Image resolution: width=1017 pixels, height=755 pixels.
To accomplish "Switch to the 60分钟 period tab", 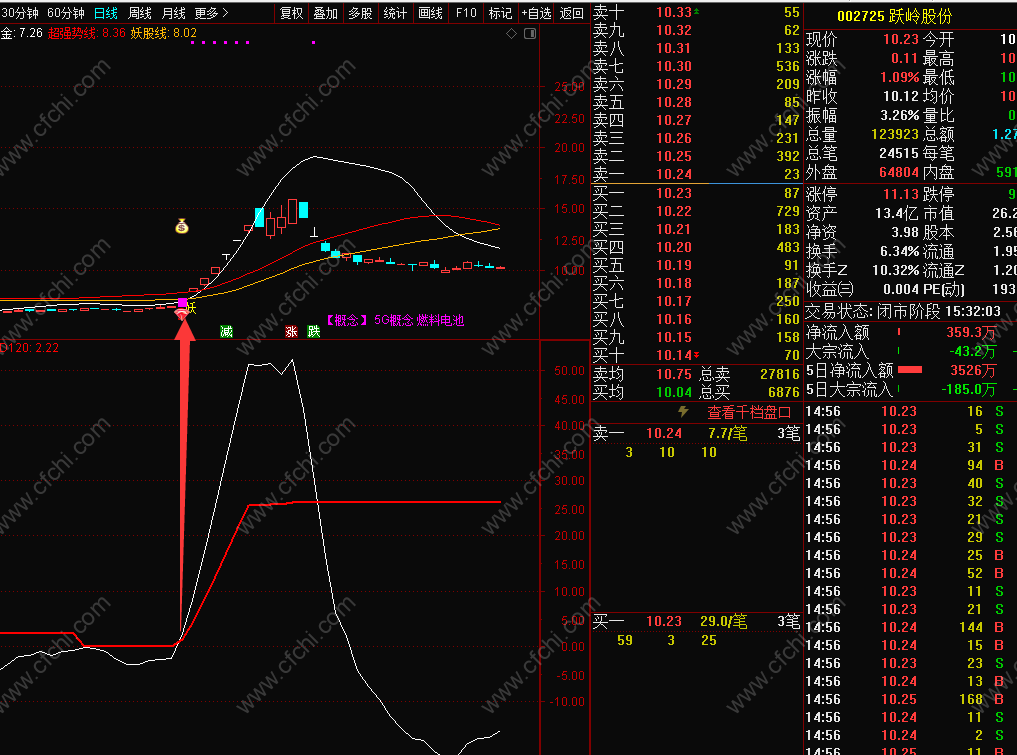I will 66,13.
